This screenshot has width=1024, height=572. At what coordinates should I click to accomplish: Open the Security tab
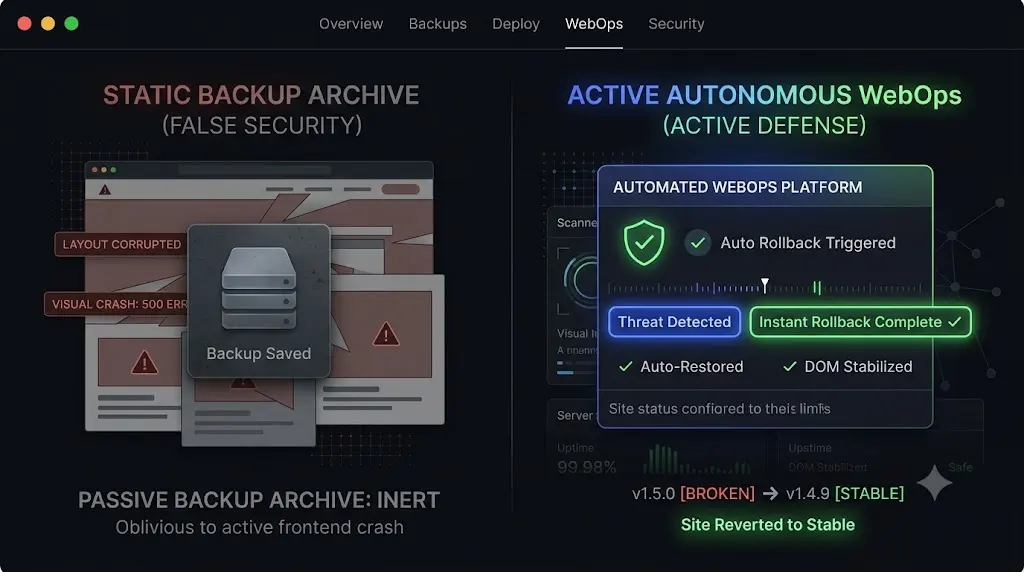[676, 24]
